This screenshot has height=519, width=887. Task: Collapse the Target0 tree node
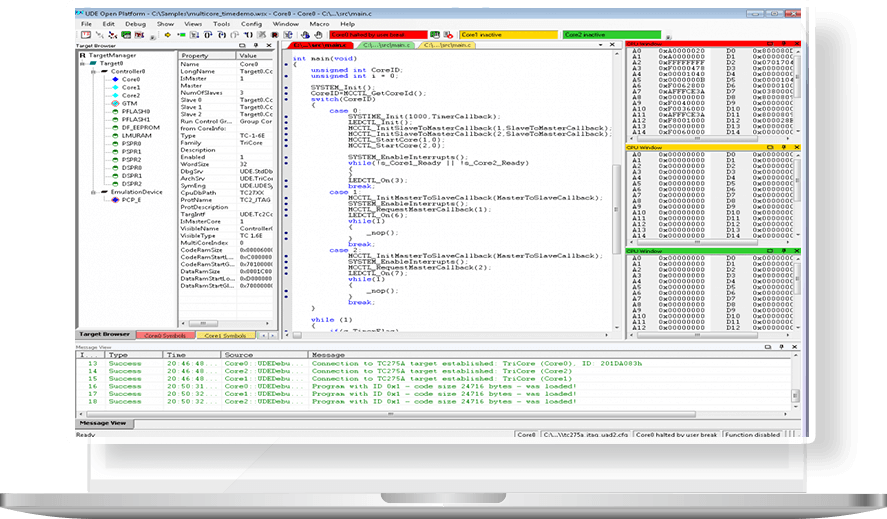[84, 63]
